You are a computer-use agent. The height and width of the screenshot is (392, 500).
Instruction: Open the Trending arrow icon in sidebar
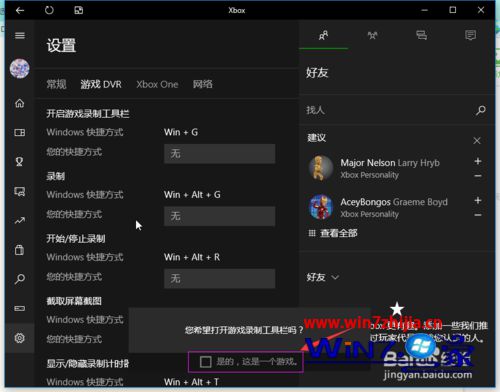click(20, 220)
